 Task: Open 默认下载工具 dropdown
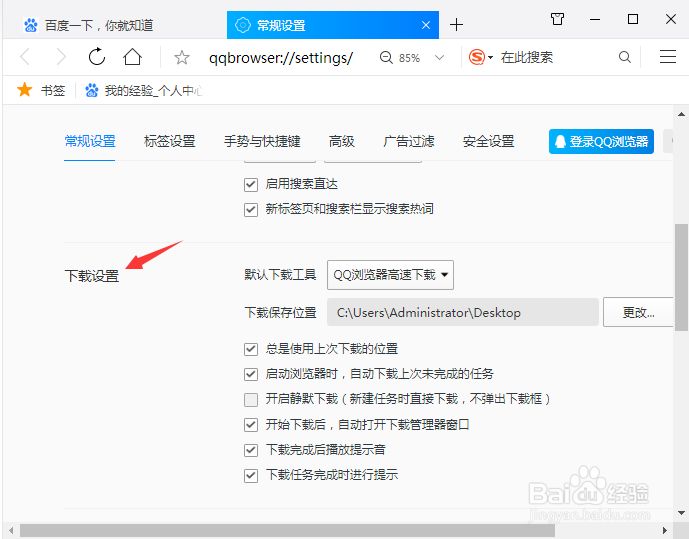(x=390, y=275)
